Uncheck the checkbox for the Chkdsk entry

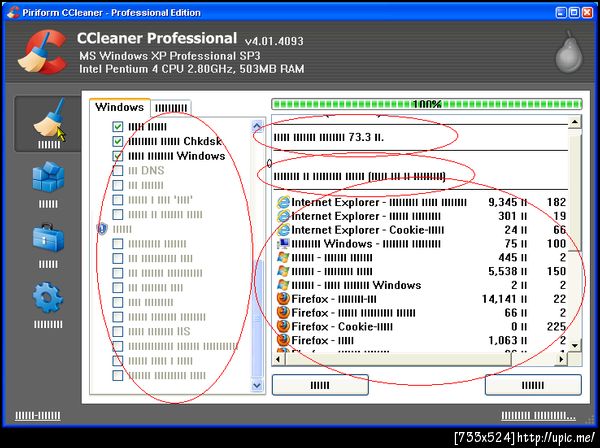[x=118, y=141]
